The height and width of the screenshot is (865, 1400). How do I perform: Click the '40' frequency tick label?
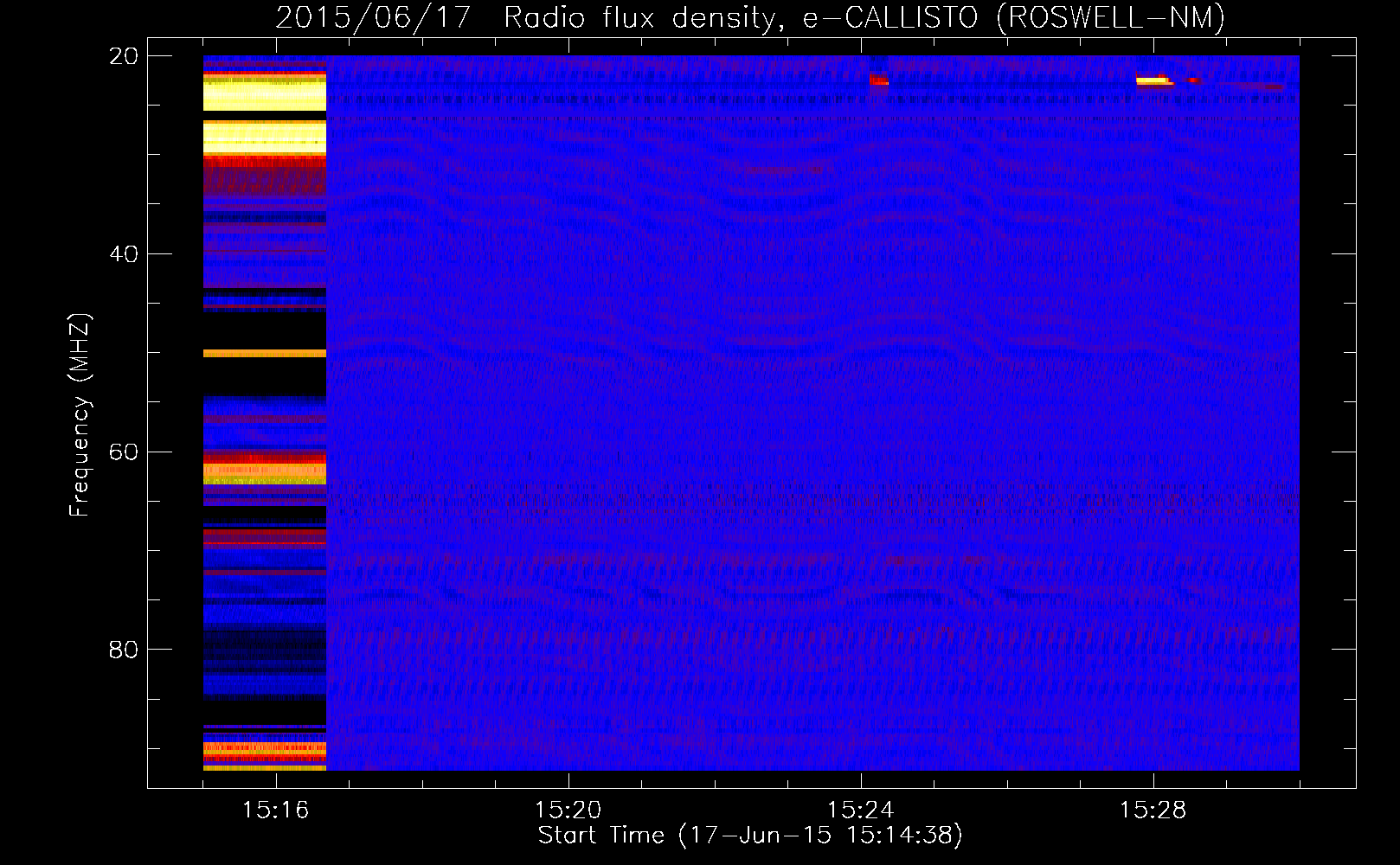tap(123, 254)
